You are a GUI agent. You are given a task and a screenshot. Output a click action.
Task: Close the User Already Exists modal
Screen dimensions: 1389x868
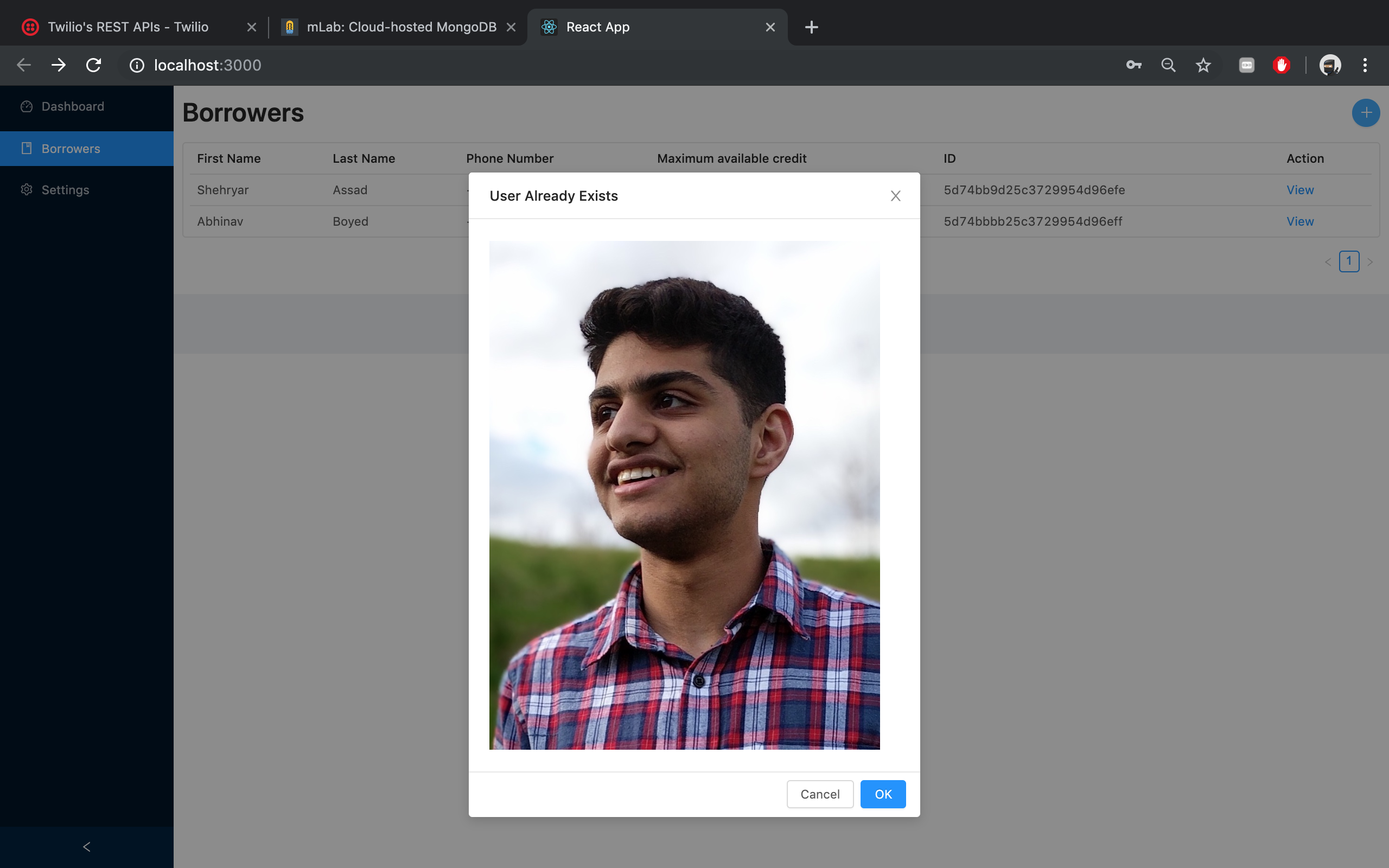[895, 196]
